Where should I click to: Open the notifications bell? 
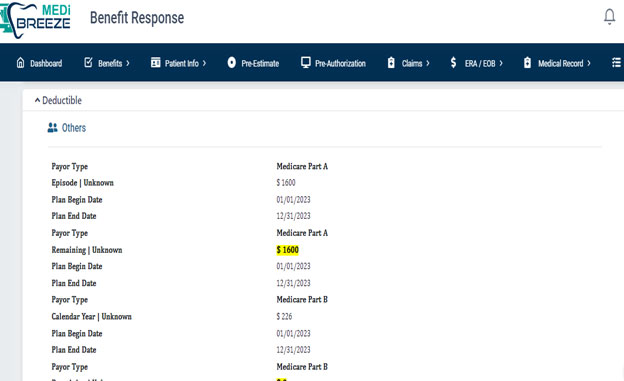609,17
